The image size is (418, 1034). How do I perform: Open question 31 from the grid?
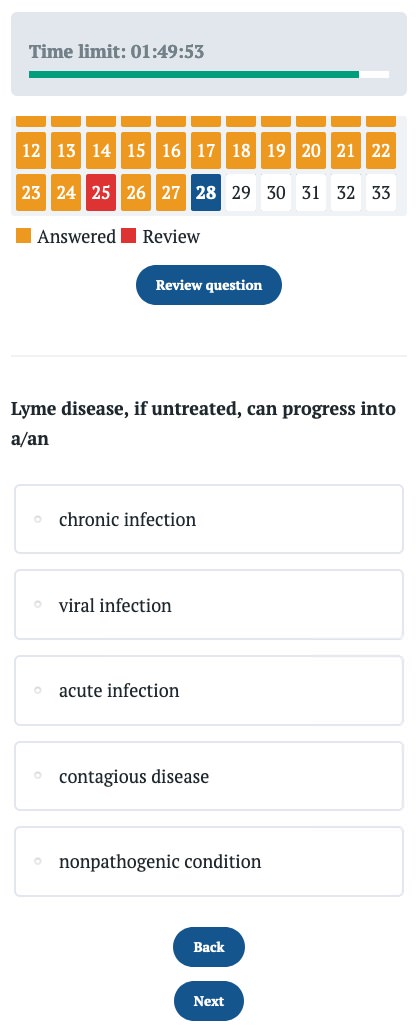311,193
